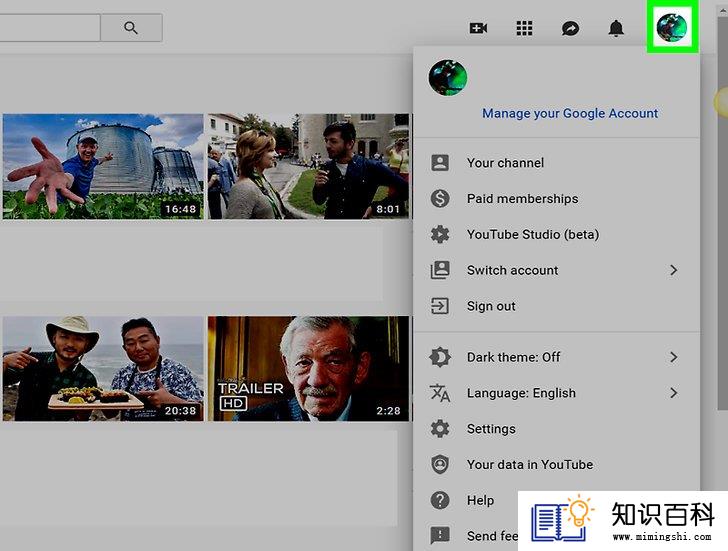728x551 pixels.
Task: Open the 8:01 street interview thumbnail
Action: pyautogui.click(x=309, y=167)
